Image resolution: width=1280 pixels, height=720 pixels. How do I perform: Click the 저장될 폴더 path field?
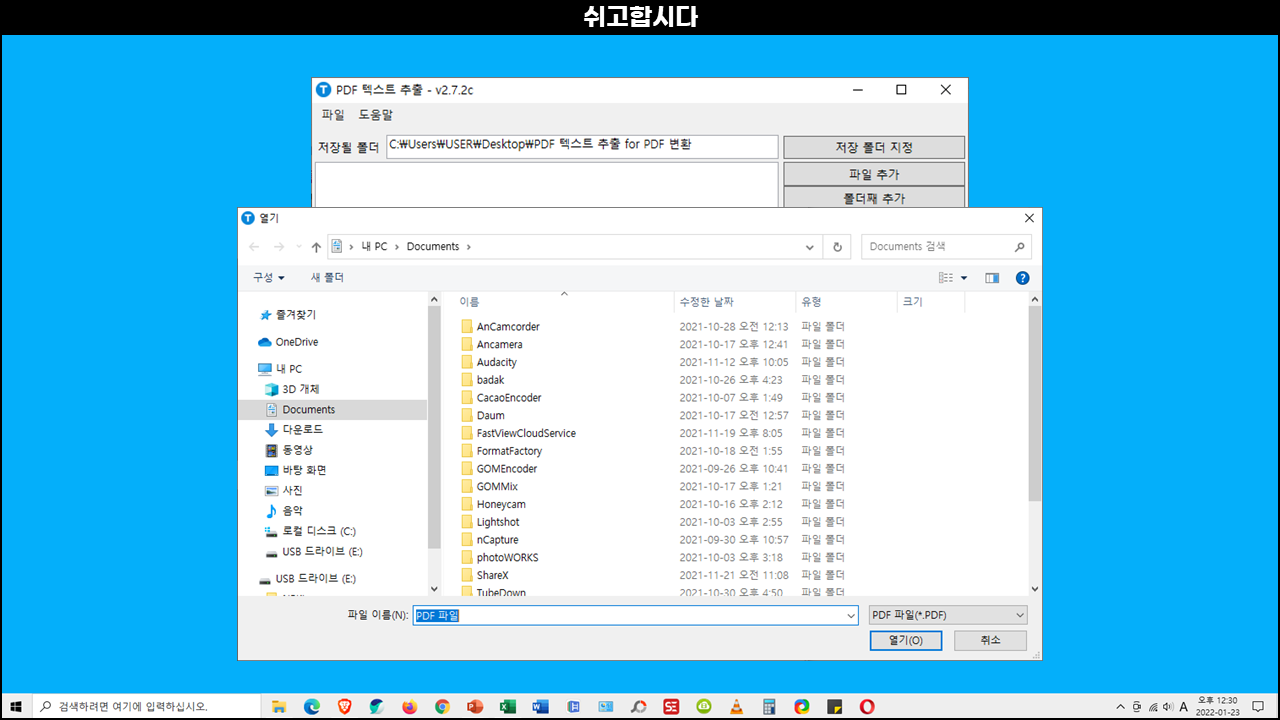click(x=582, y=146)
